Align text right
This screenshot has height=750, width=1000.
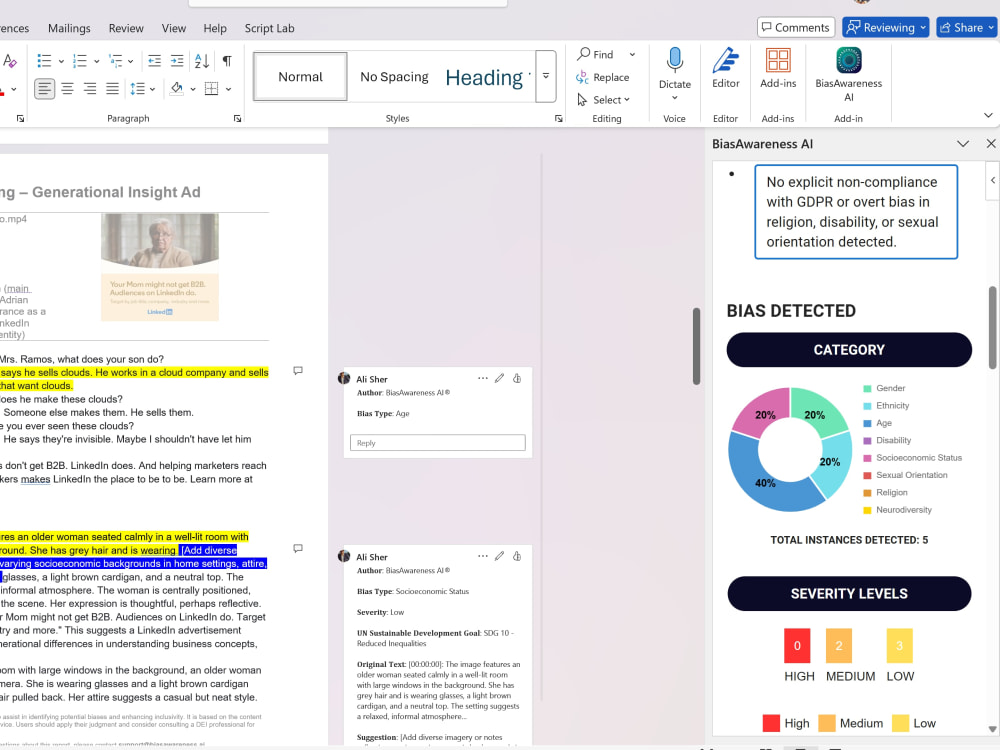coord(90,89)
